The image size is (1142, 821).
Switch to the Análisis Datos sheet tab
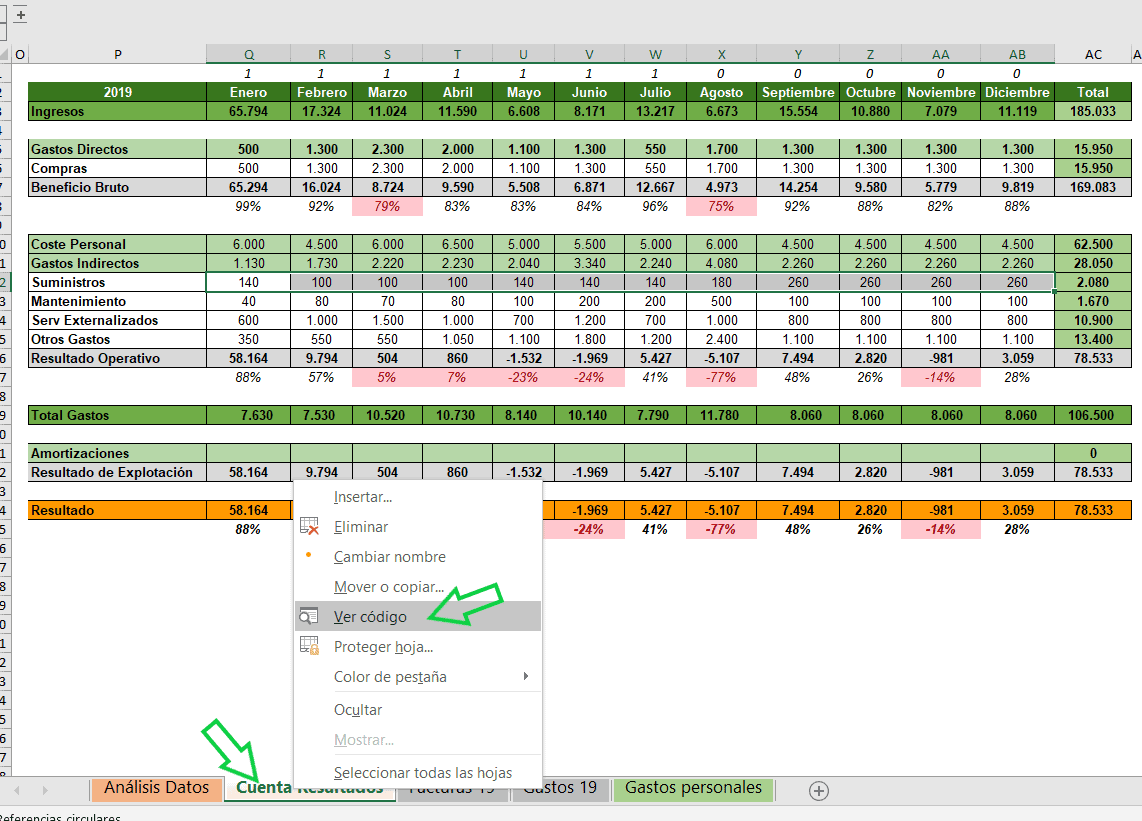point(157,788)
